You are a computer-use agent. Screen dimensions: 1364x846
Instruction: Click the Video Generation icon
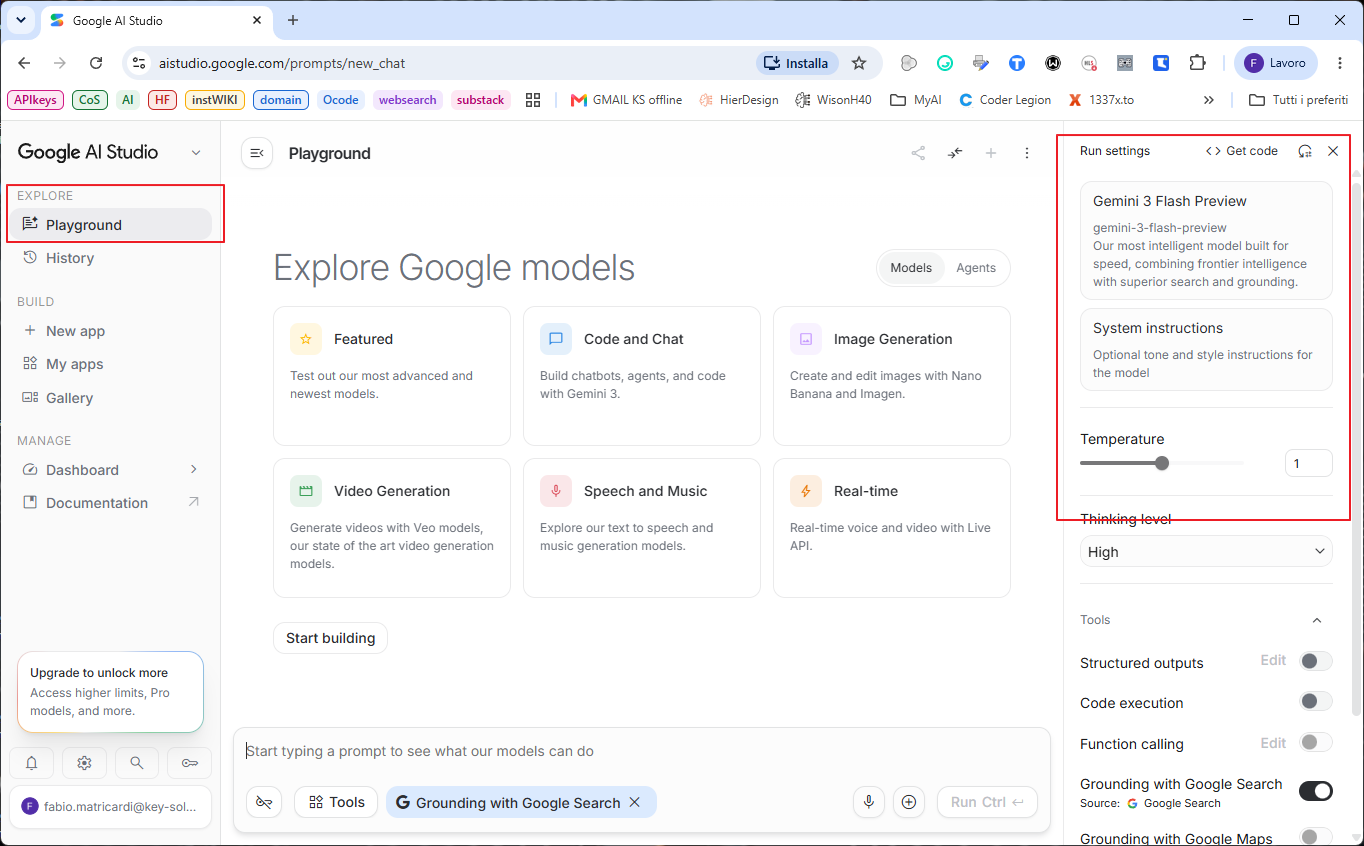(x=306, y=491)
